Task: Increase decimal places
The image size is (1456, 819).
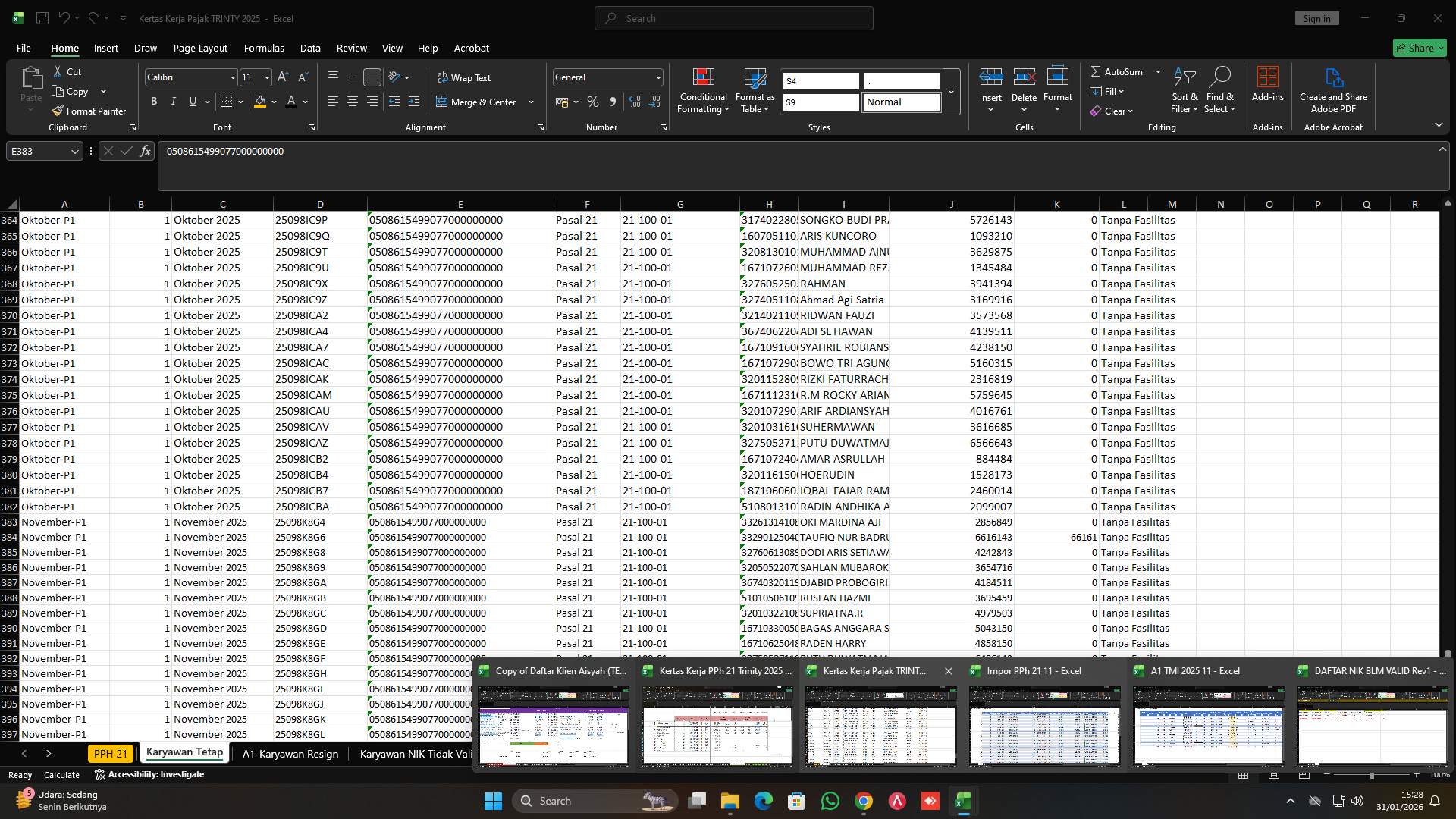Action: click(634, 102)
